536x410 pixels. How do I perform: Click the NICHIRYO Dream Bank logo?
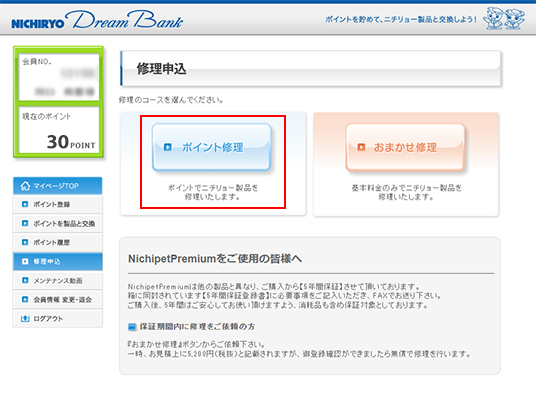click(97, 20)
